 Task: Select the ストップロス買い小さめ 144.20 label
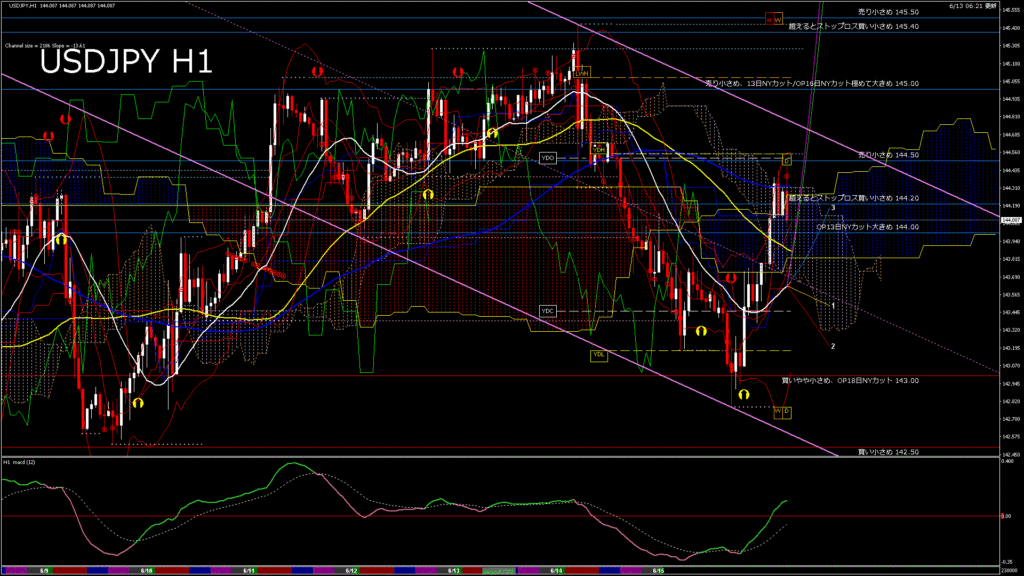(854, 198)
